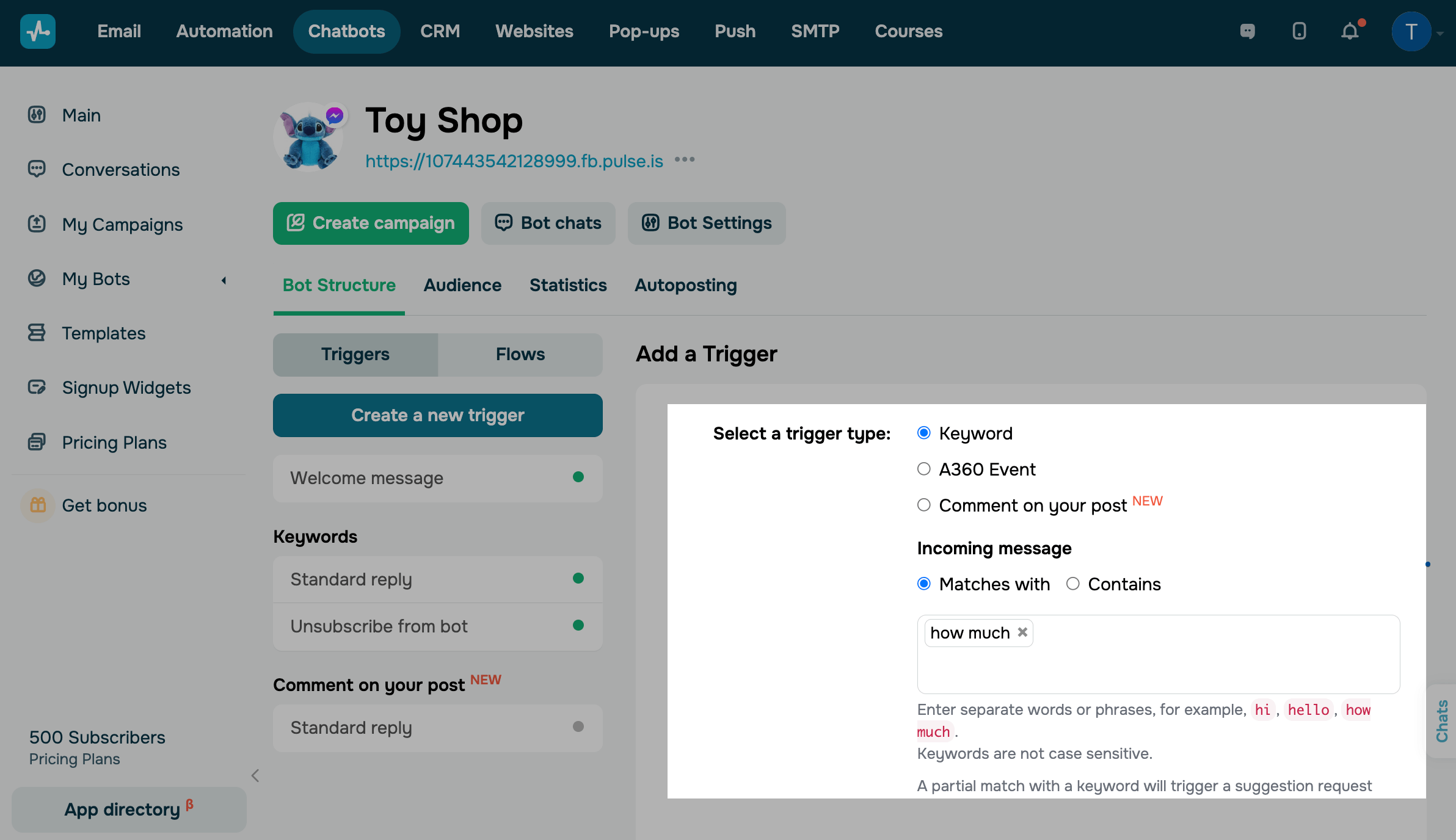This screenshot has width=1456, height=840.
Task: Open the Toy Shop bot URL link
Action: (x=514, y=161)
